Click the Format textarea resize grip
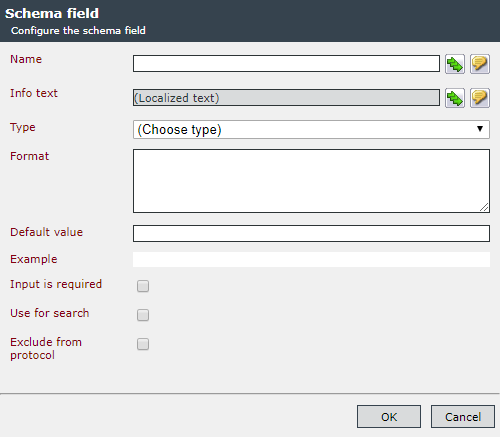This screenshot has height=437, width=500. (x=484, y=207)
